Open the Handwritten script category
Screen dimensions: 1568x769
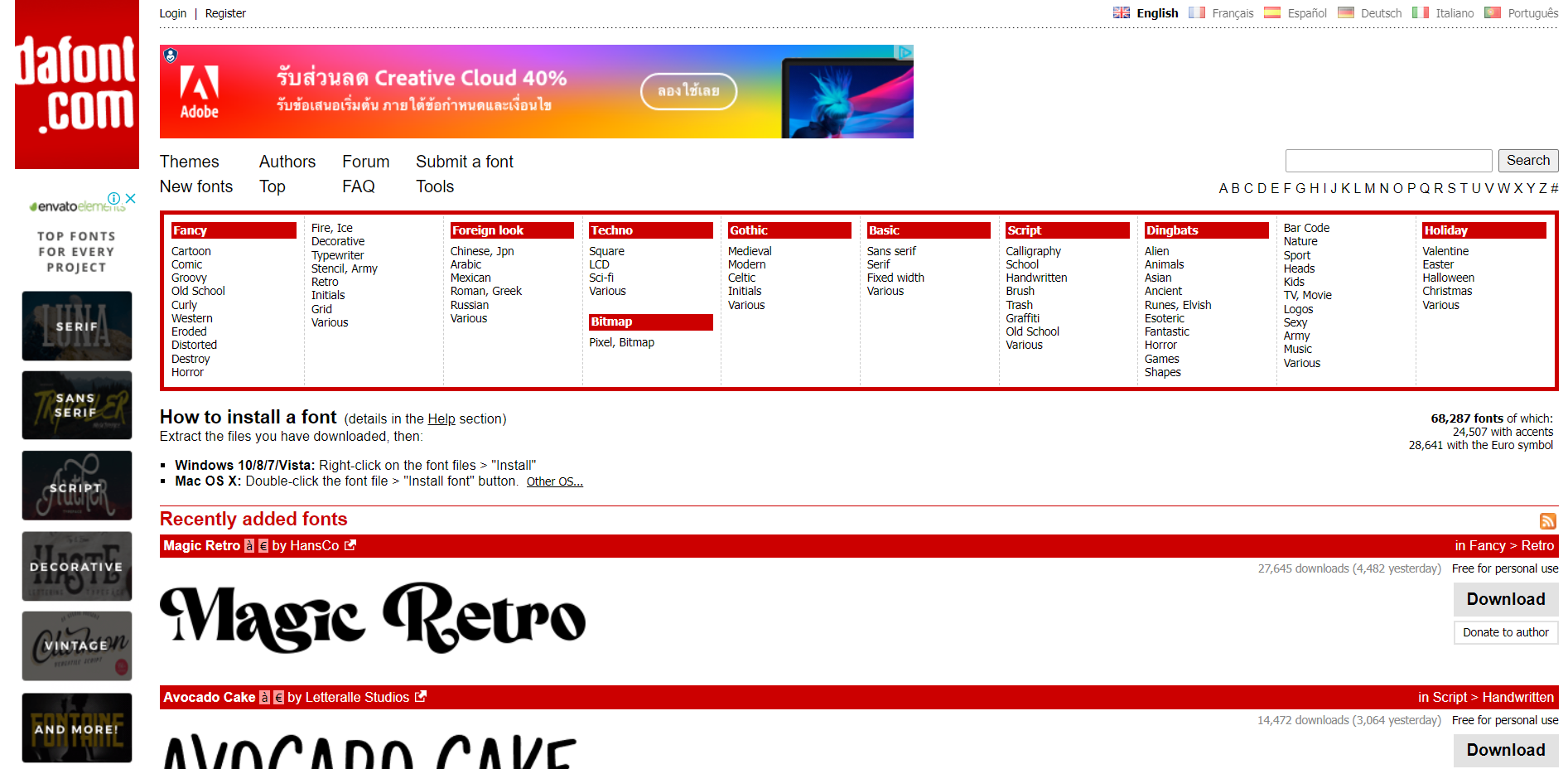click(1036, 278)
